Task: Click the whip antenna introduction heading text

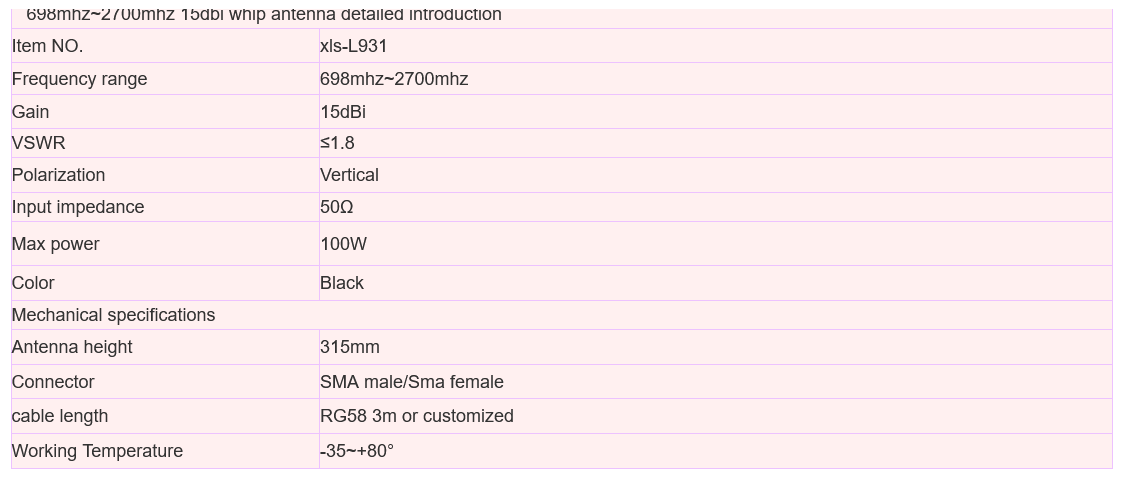Action: coord(264,14)
